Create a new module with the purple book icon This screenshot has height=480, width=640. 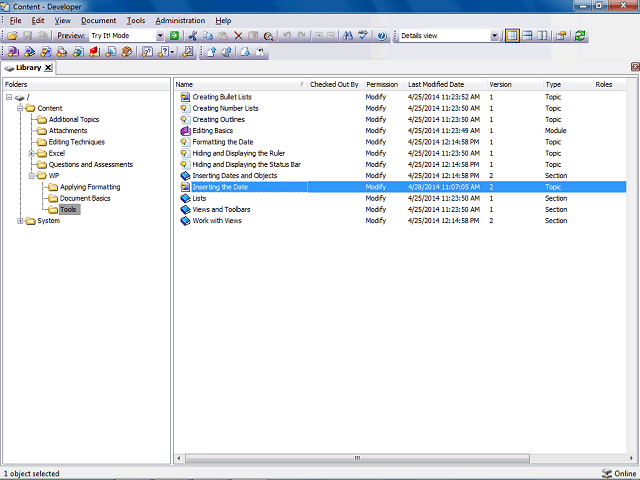click(x=13, y=52)
